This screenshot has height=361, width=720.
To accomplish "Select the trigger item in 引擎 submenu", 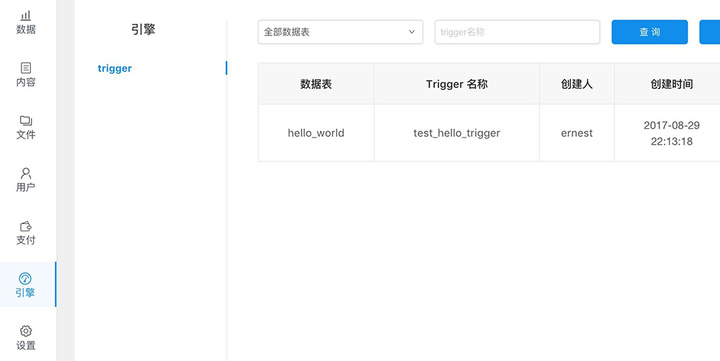I will (x=115, y=68).
